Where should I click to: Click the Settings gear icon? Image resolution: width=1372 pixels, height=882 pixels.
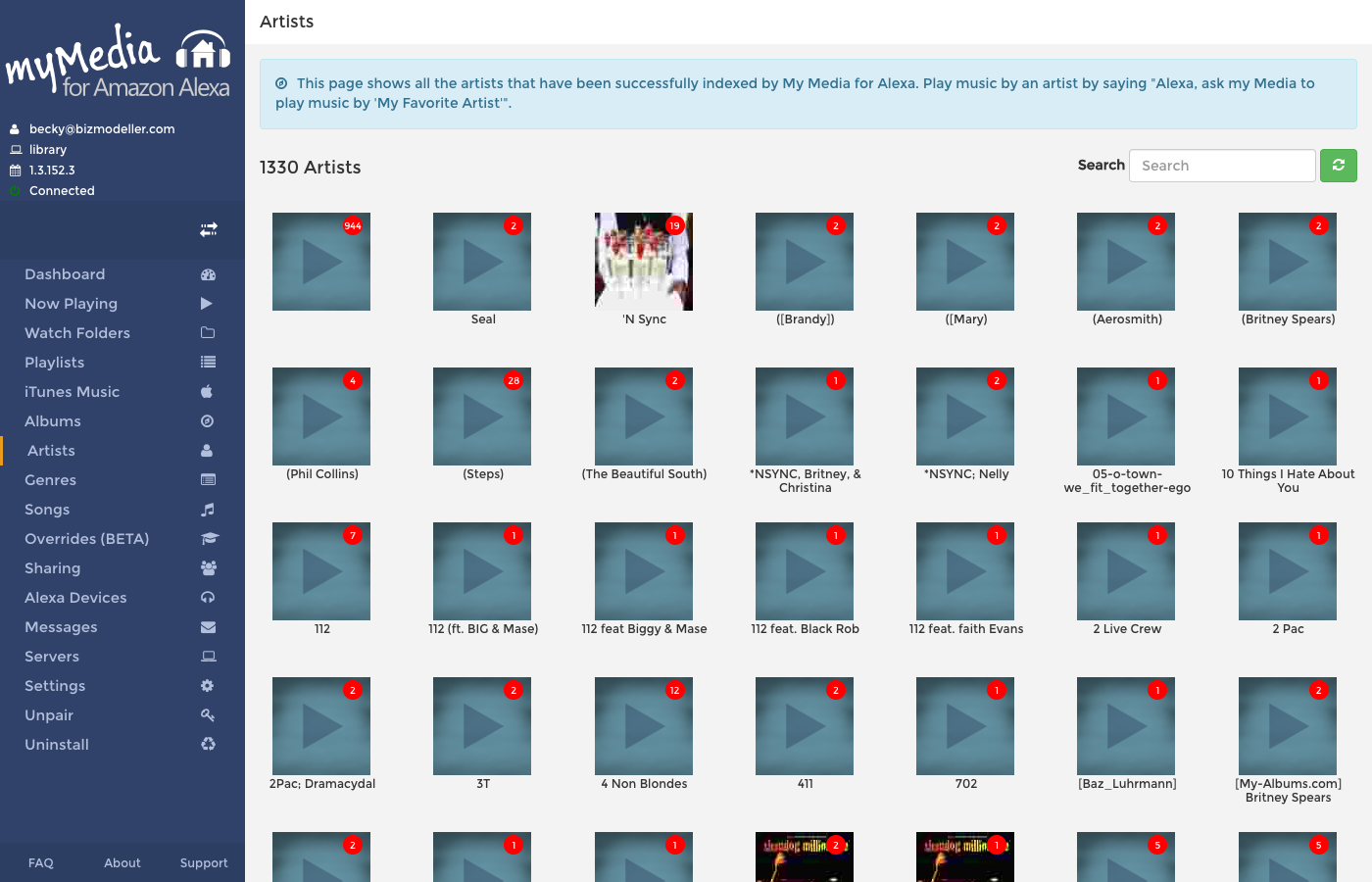(x=207, y=686)
